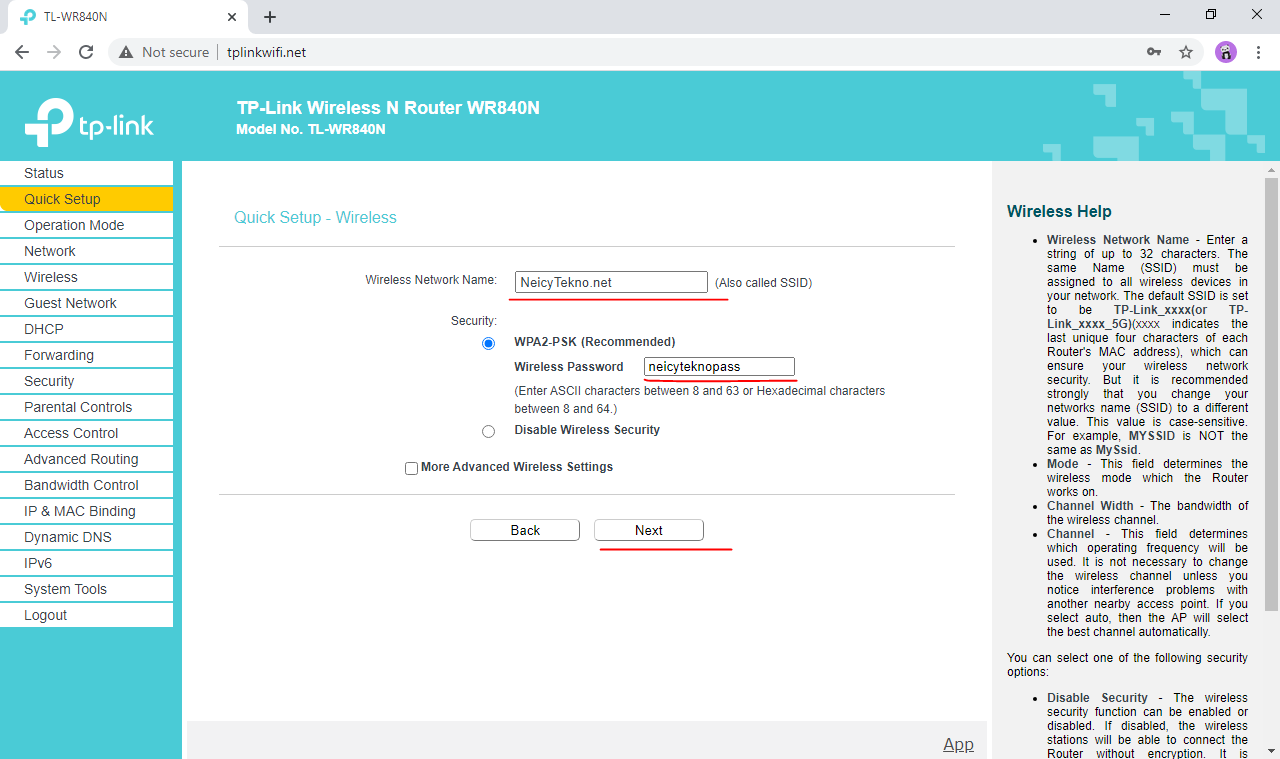Open the DHCP menu
The height and width of the screenshot is (759, 1280).
coord(86,329)
